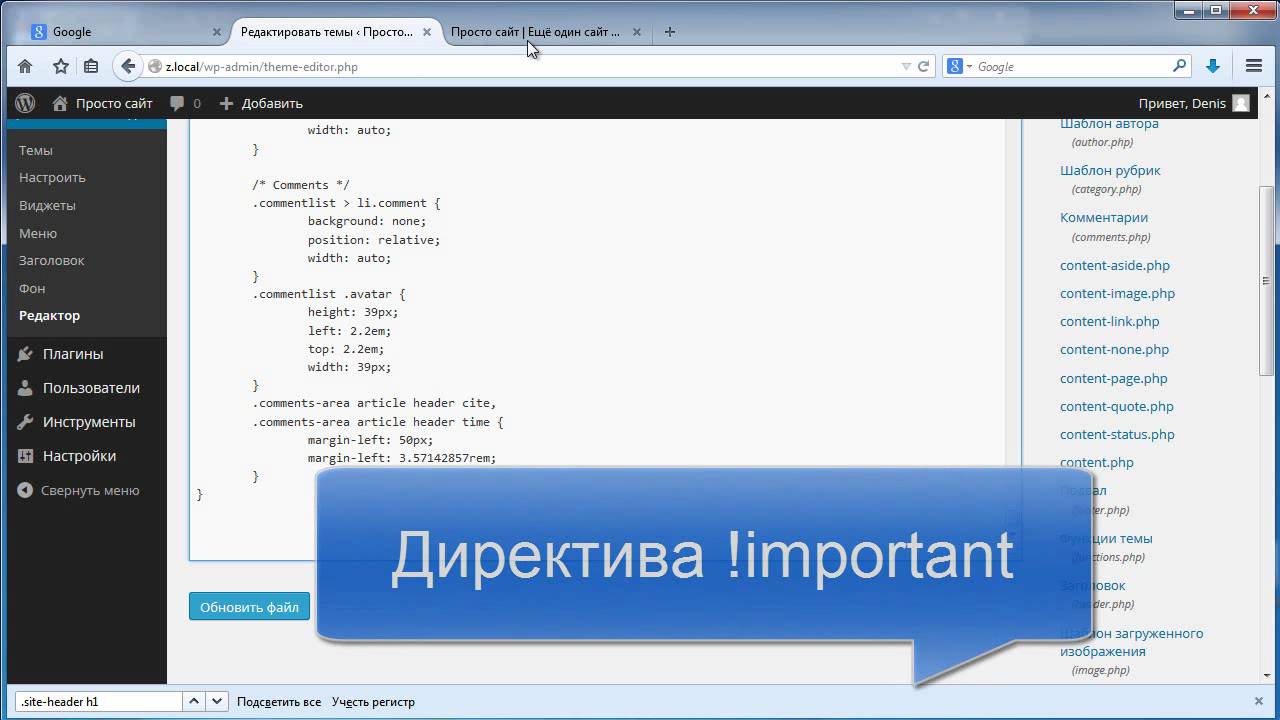This screenshot has width=1280, height=720.
Task: Open the Настройки menu
Action: pos(79,456)
